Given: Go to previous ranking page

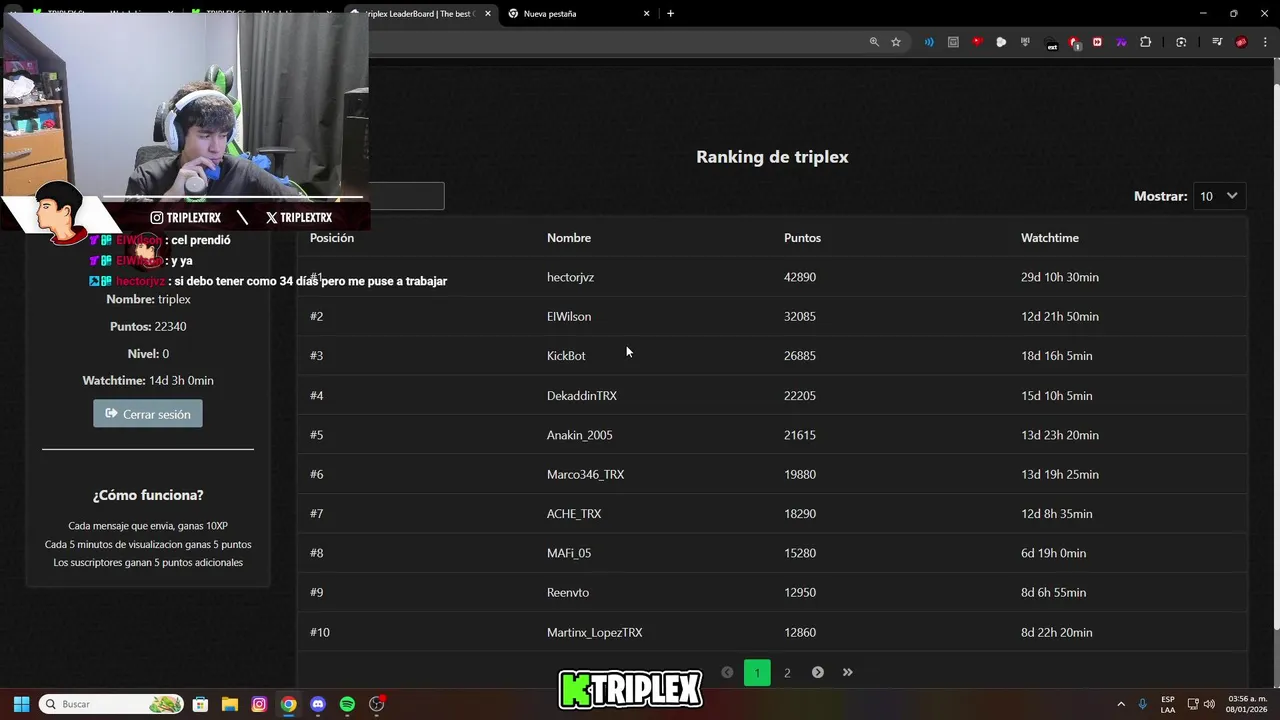Looking at the screenshot, I should (x=727, y=672).
